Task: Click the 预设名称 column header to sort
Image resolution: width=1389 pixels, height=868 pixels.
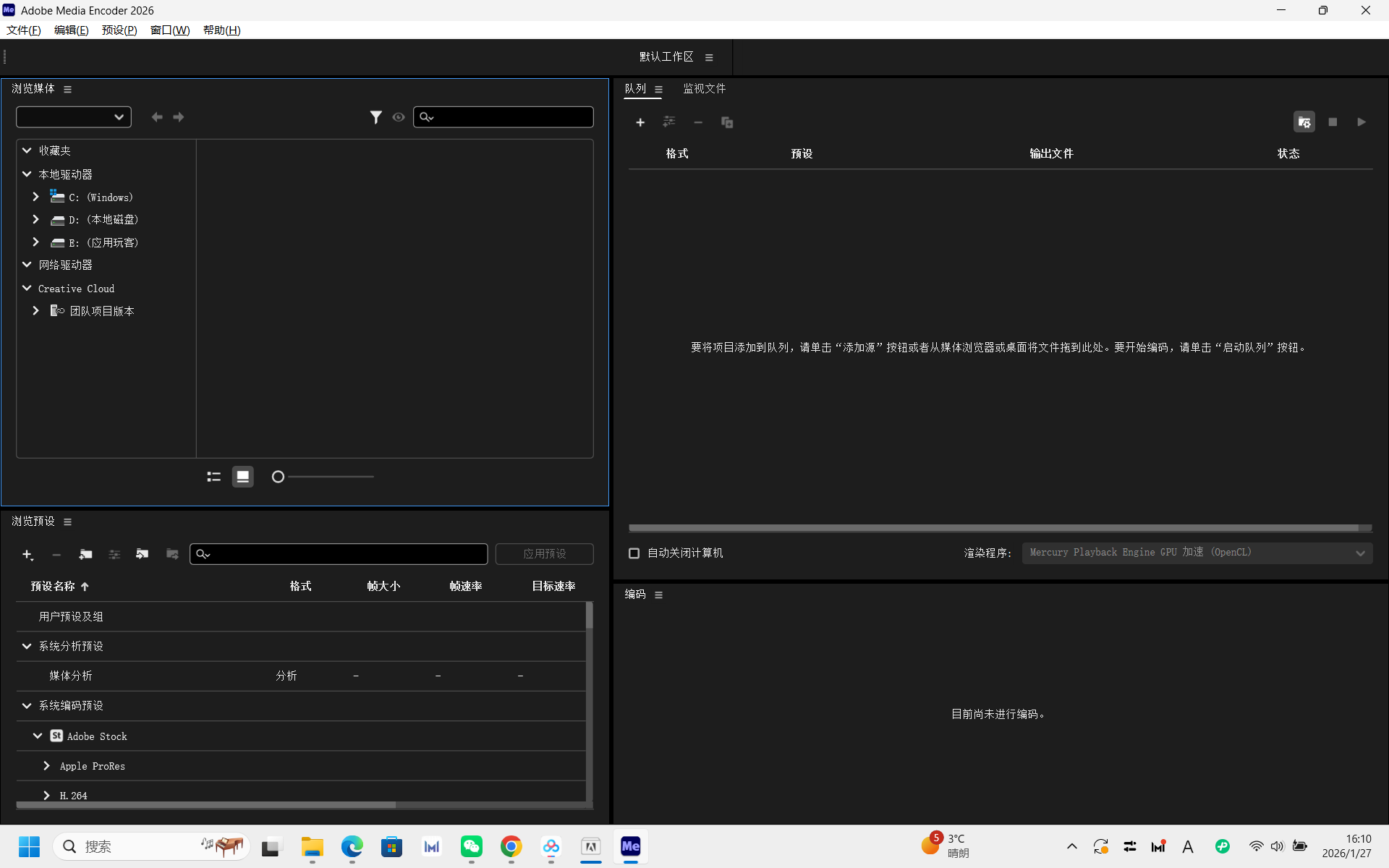Action: 53,587
